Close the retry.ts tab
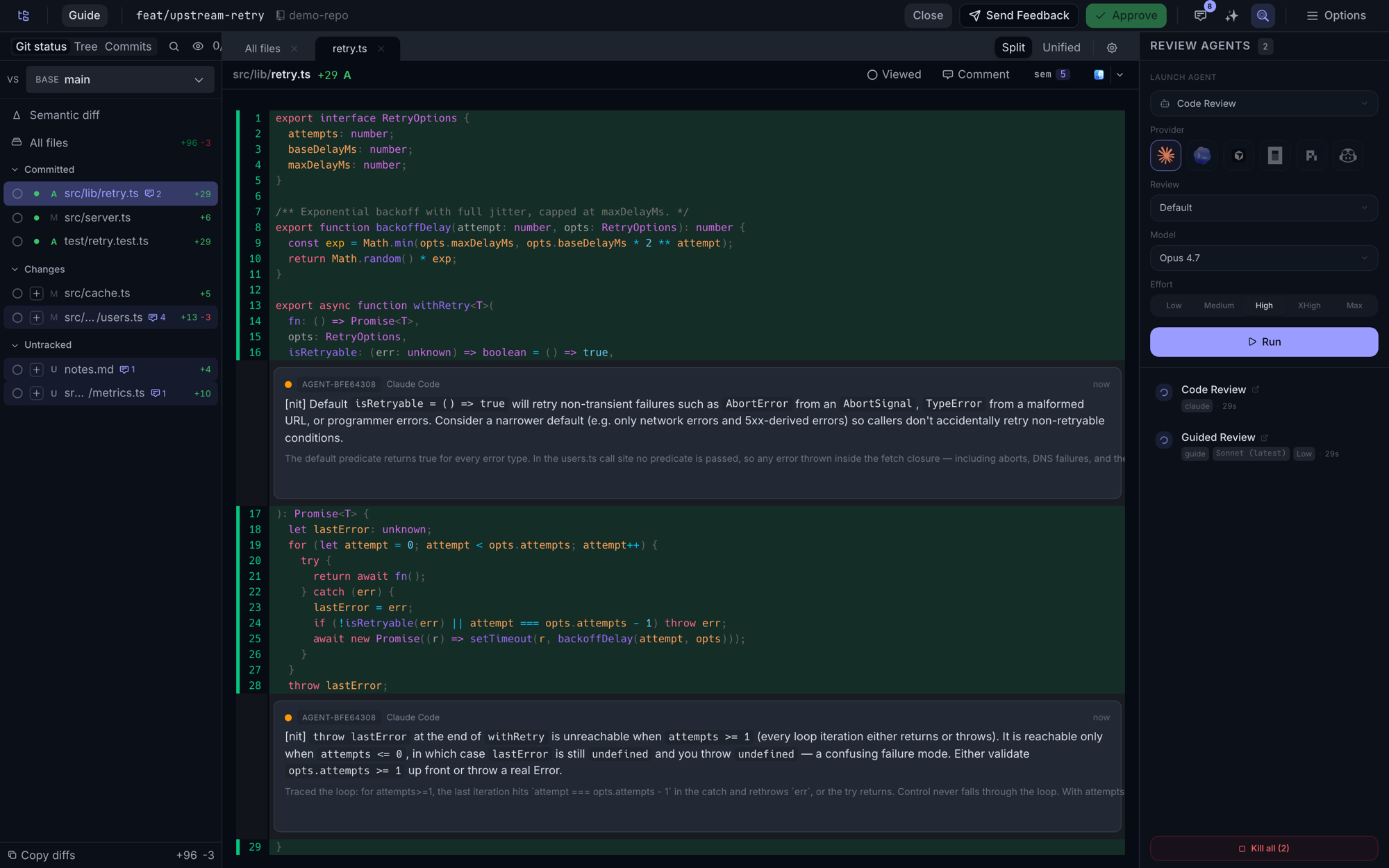The width and height of the screenshot is (1389, 868). [x=381, y=49]
